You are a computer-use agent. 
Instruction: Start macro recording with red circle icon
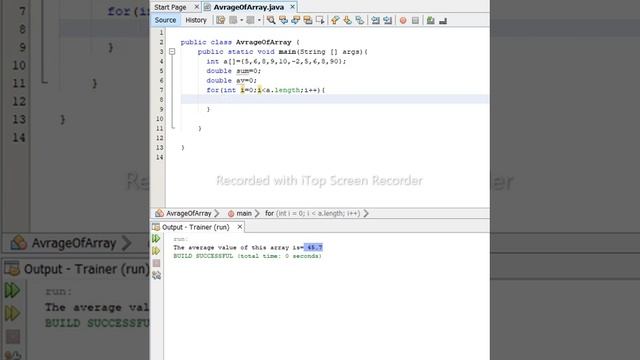click(403, 20)
